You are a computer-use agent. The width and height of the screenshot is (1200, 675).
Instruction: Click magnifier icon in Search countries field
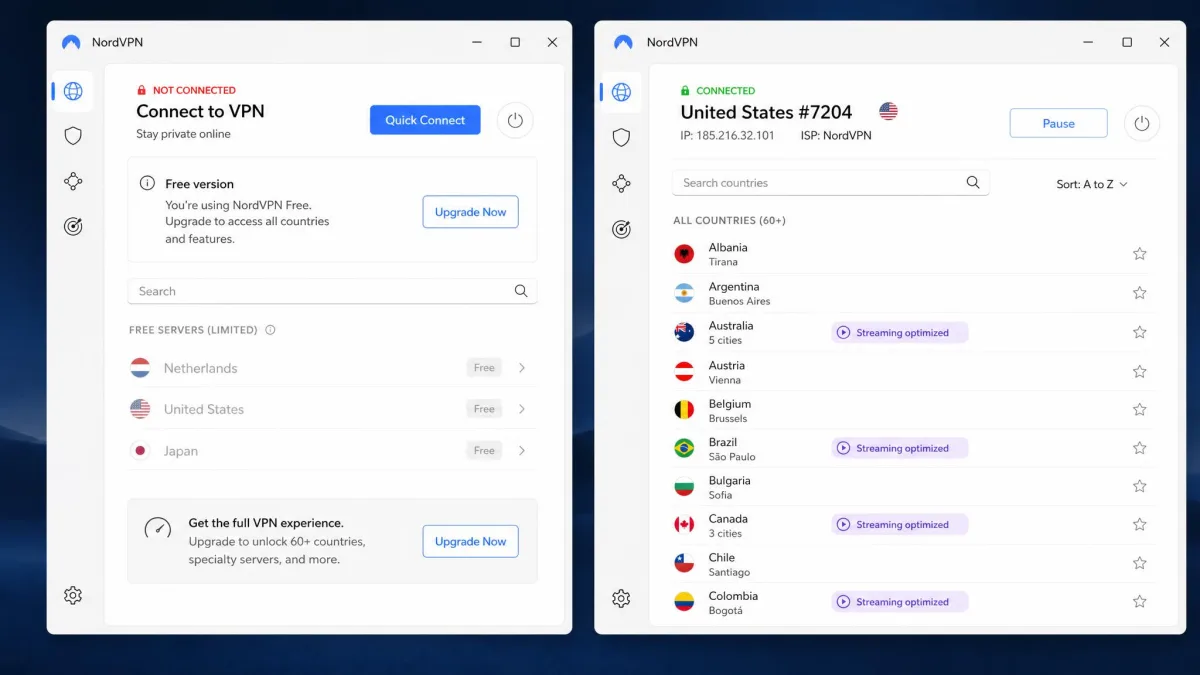(x=973, y=182)
